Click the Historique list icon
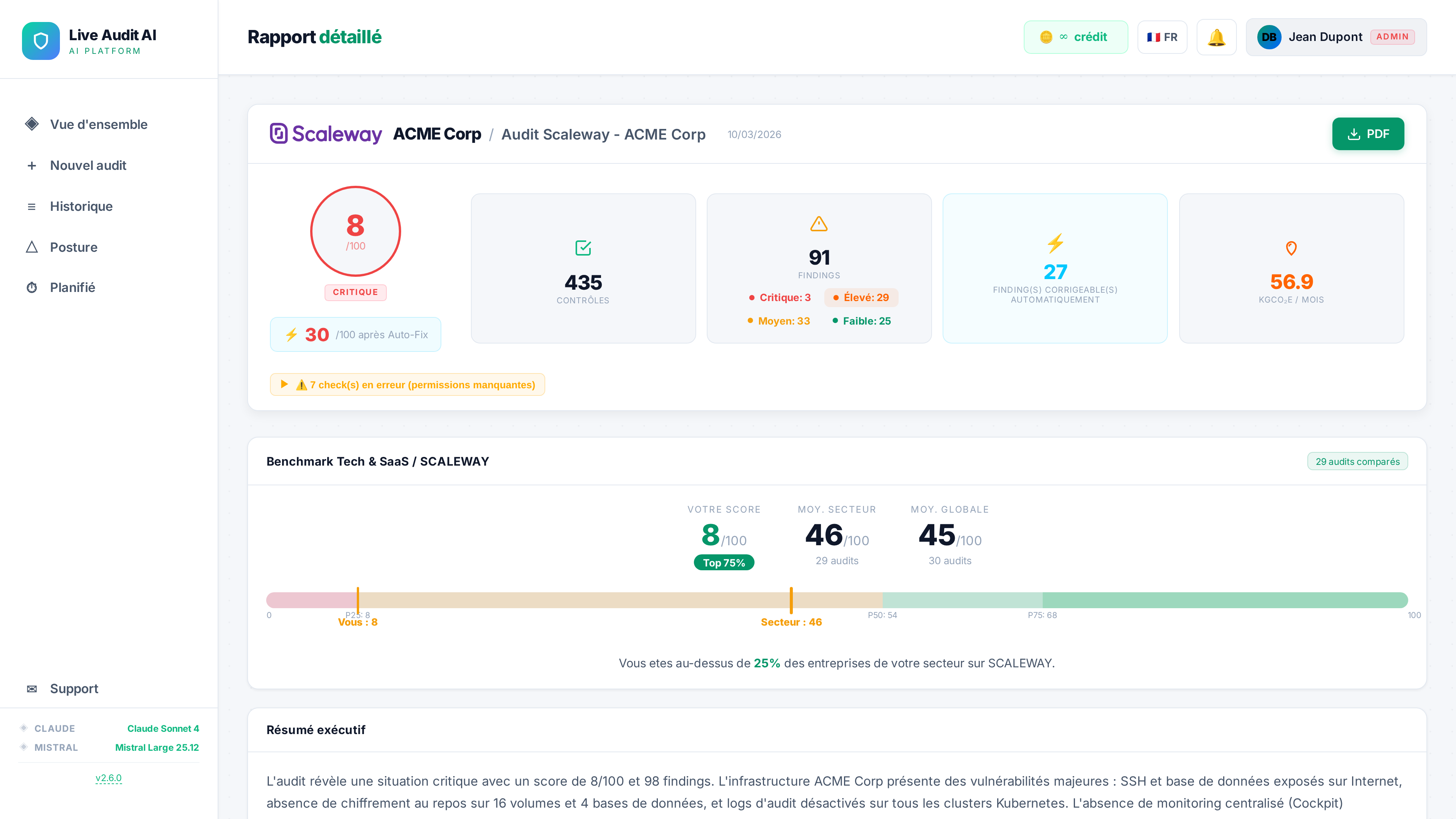The image size is (1456, 819). pyautogui.click(x=31, y=206)
